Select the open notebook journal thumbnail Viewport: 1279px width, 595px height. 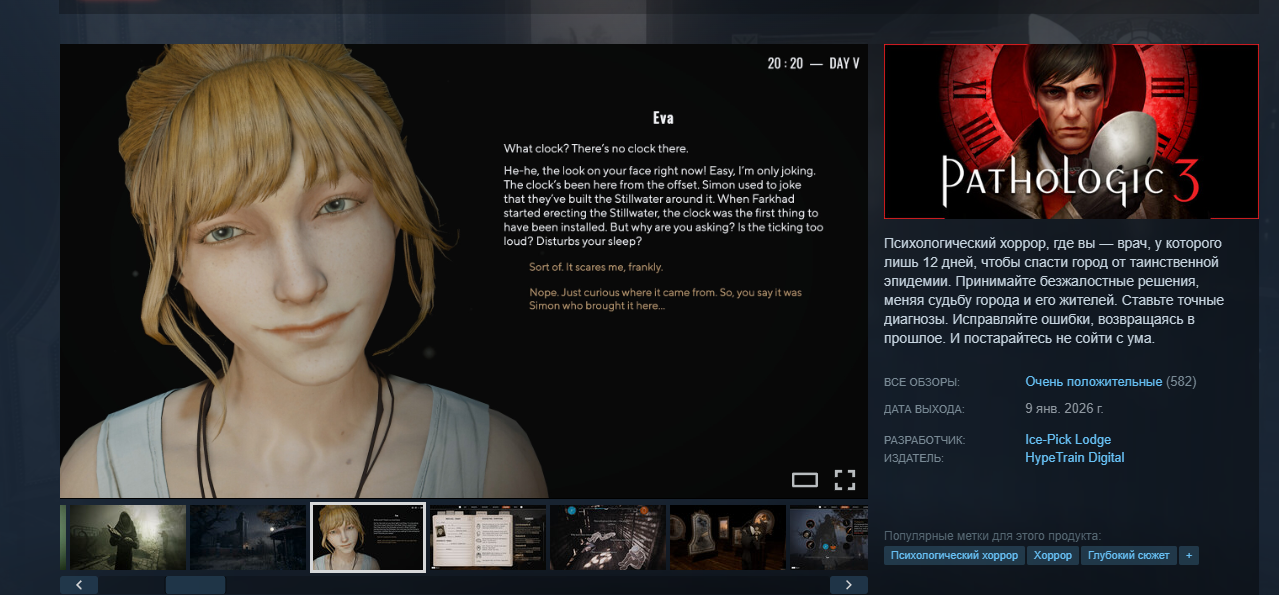(x=488, y=538)
